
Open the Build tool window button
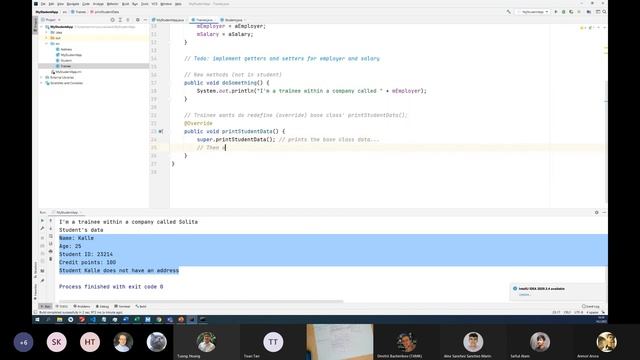coord(141,306)
